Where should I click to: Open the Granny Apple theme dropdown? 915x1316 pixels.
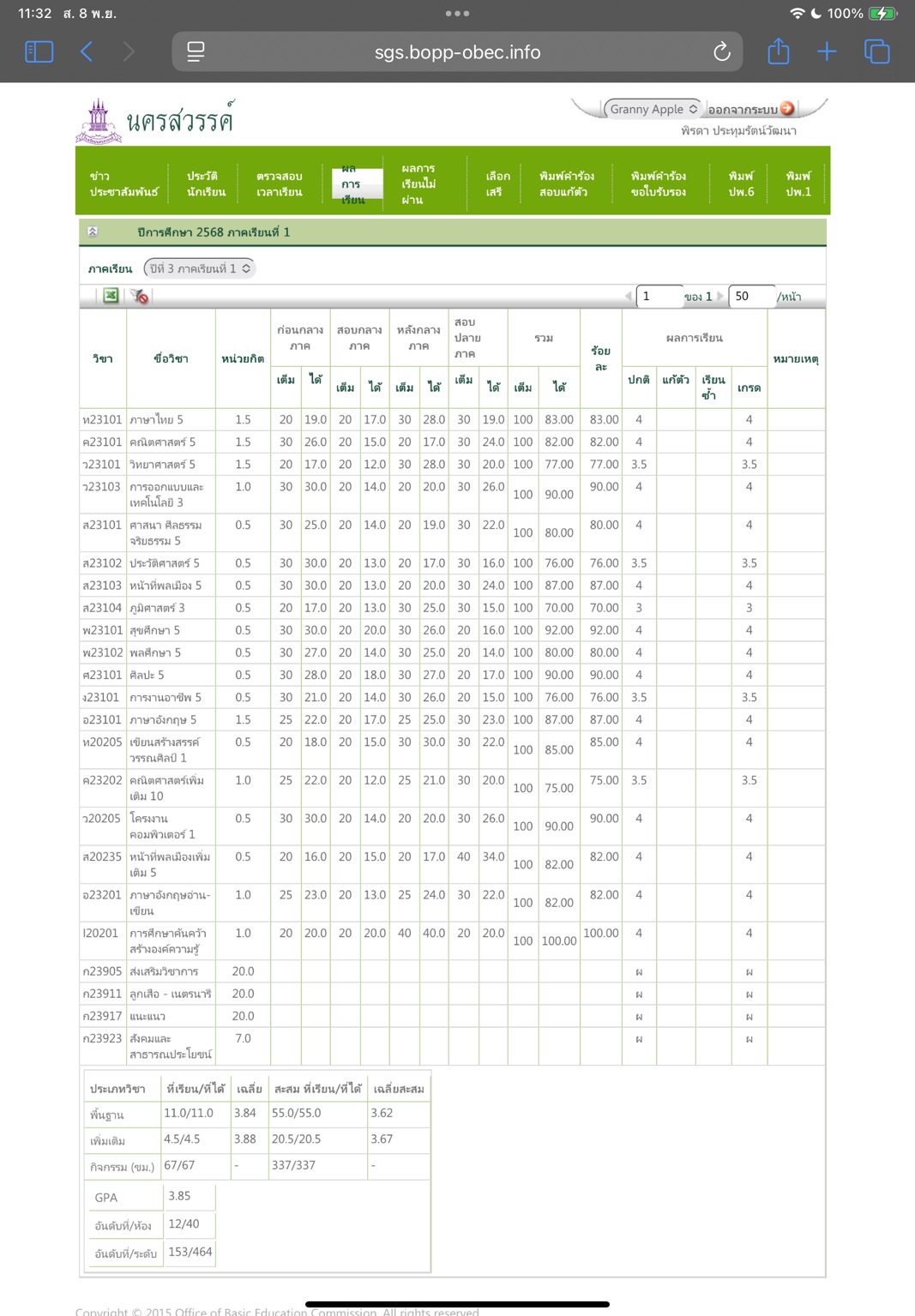[x=653, y=109]
